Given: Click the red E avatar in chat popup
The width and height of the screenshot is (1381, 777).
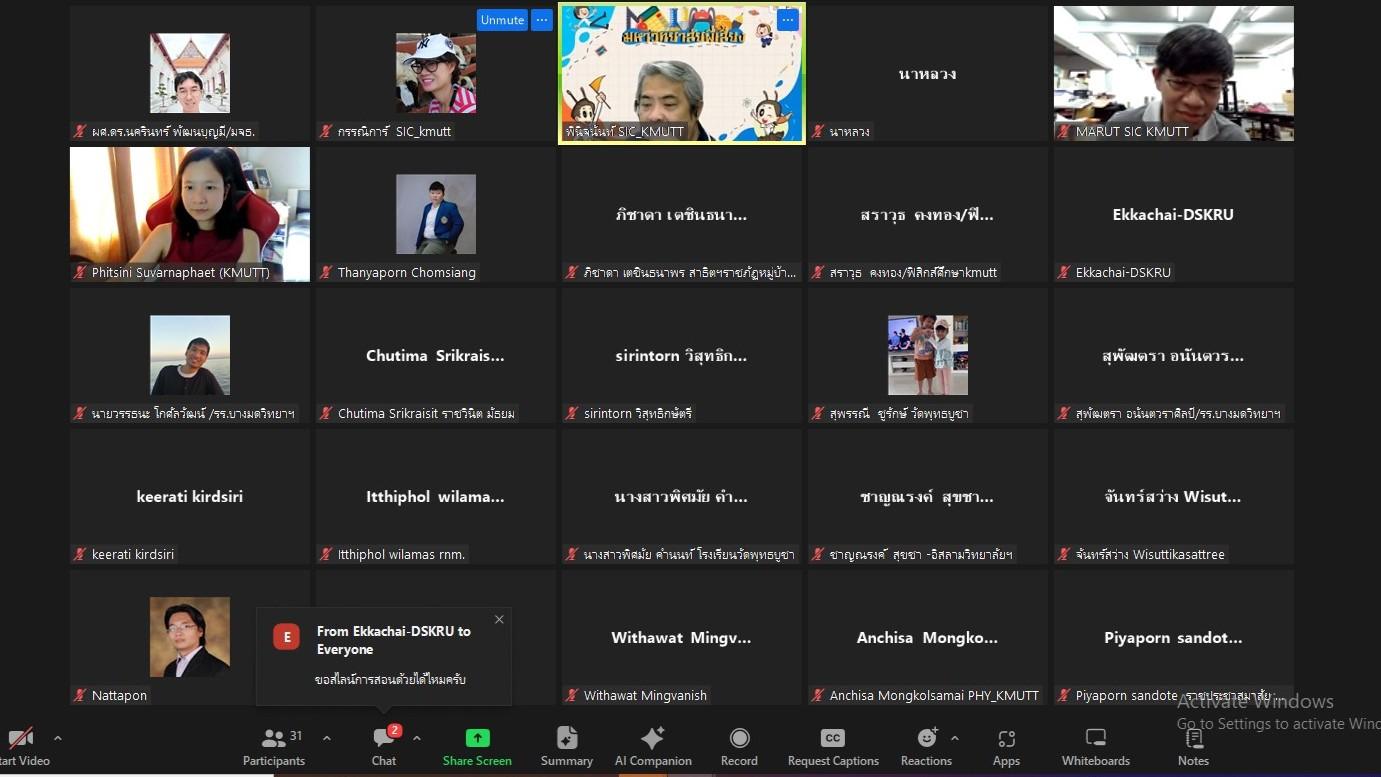Looking at the screenshot, I should point(287,637).
